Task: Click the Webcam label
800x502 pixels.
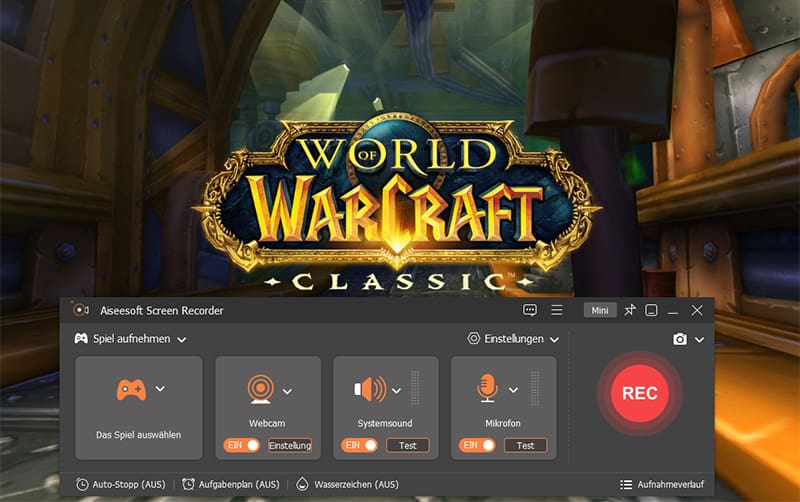Action: click(x=267, y=423)
